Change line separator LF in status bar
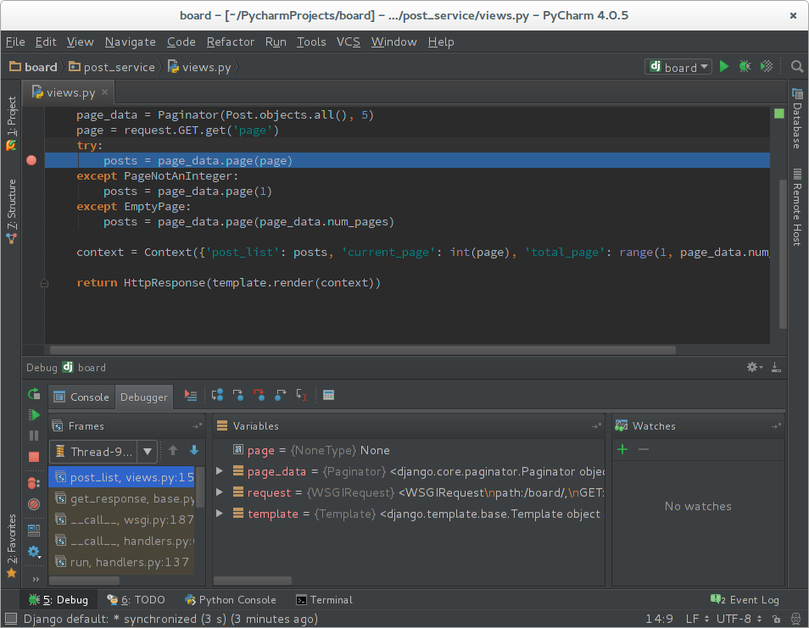Viewport: 809px width, 628px height. (697, 618)
